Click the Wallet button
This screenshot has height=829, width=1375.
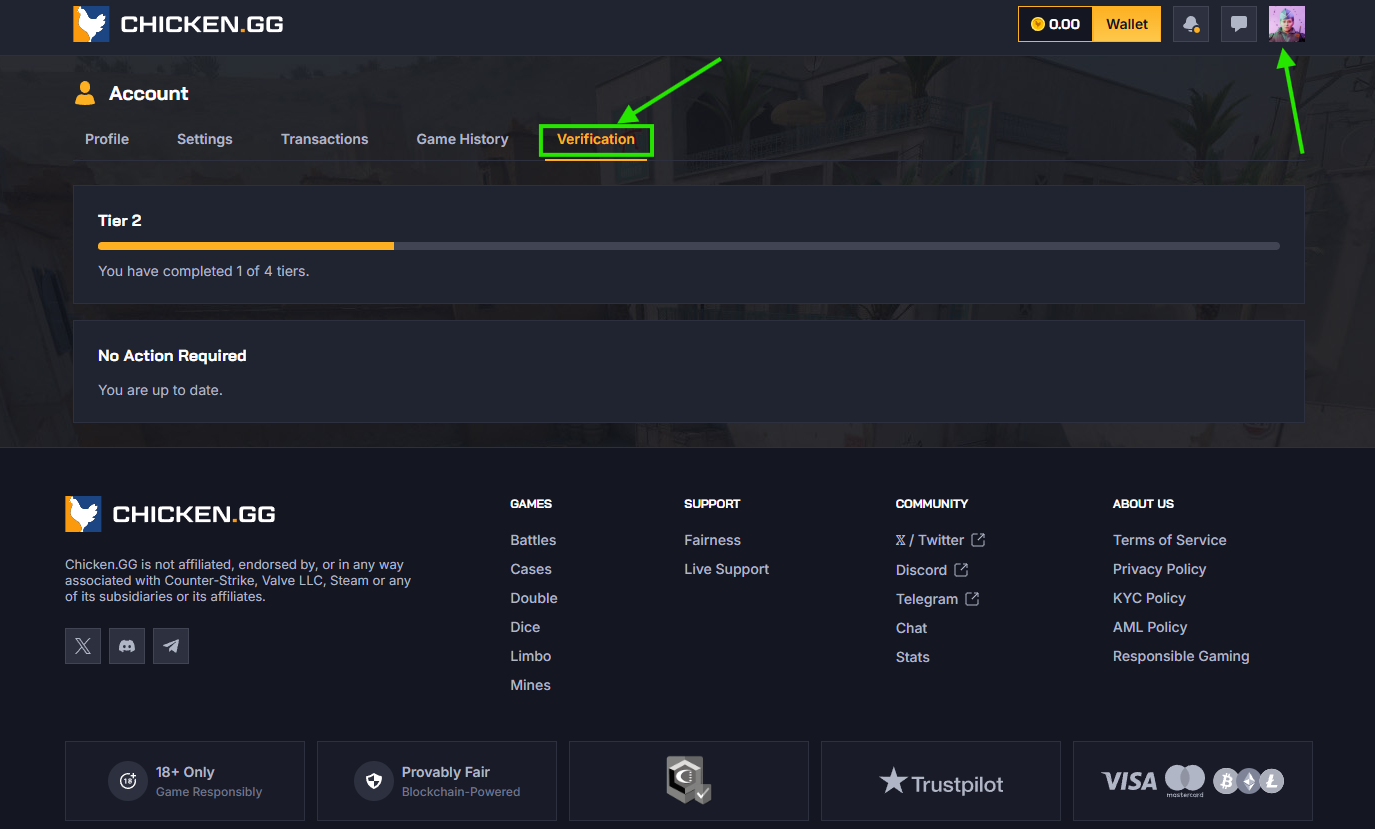pos(1127,23)
